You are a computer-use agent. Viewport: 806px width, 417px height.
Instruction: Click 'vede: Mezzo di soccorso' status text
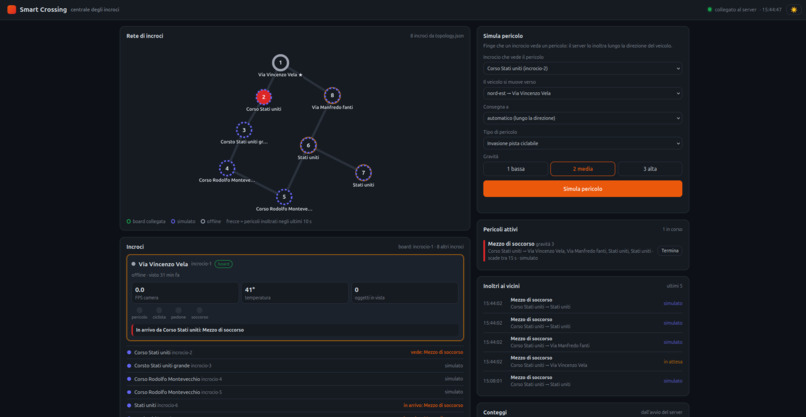pos(437,352)
